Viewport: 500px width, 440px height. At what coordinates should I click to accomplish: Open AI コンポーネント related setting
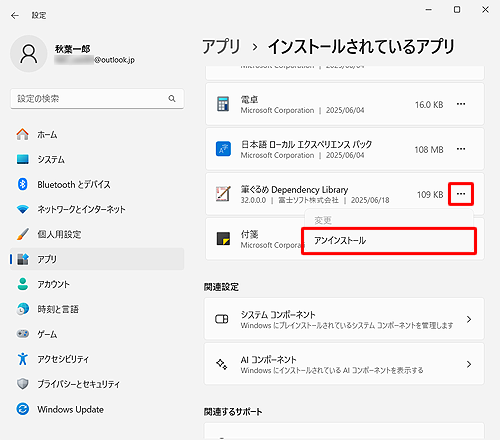344,364
